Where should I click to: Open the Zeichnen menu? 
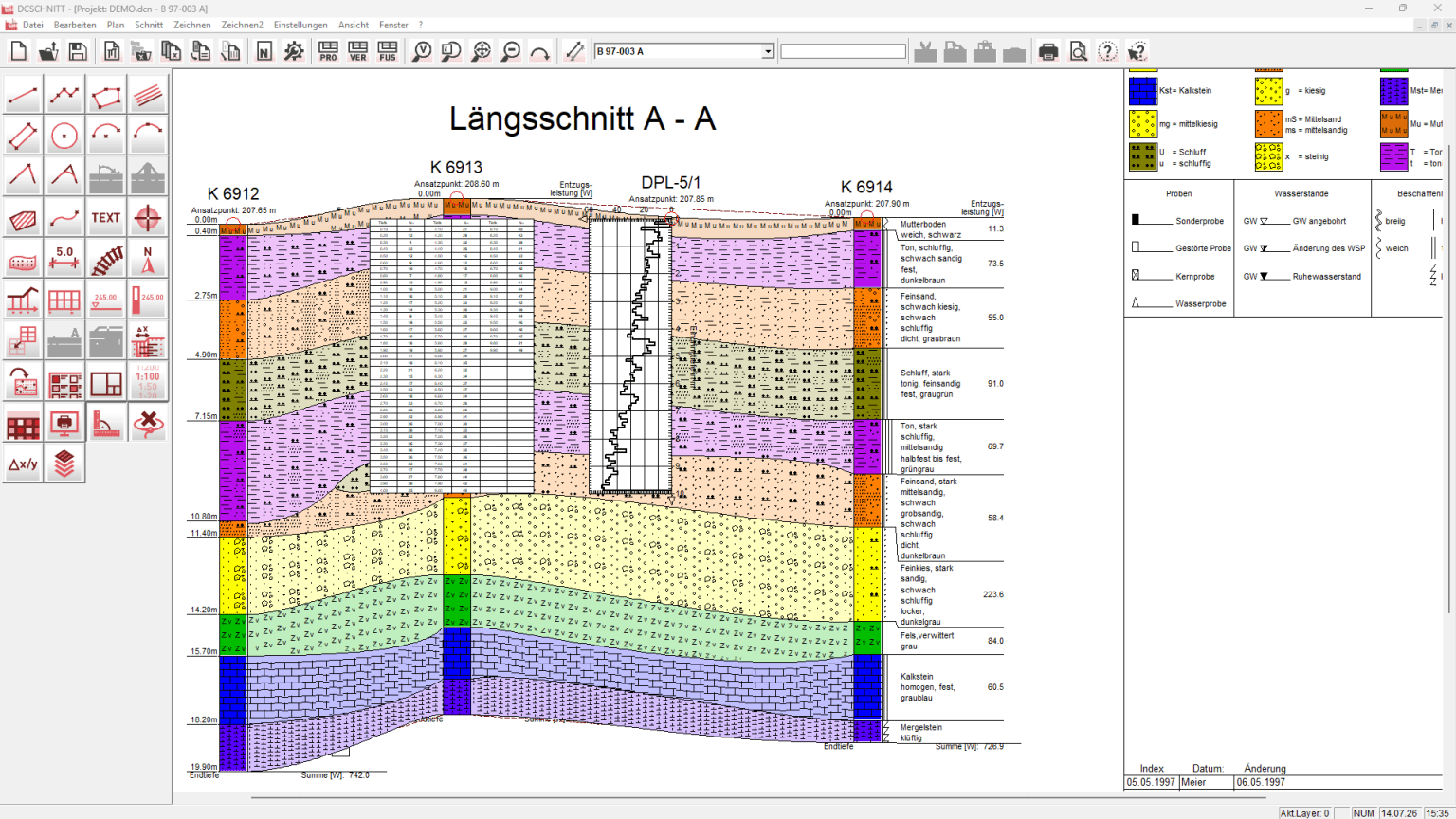tap(192, 25)
